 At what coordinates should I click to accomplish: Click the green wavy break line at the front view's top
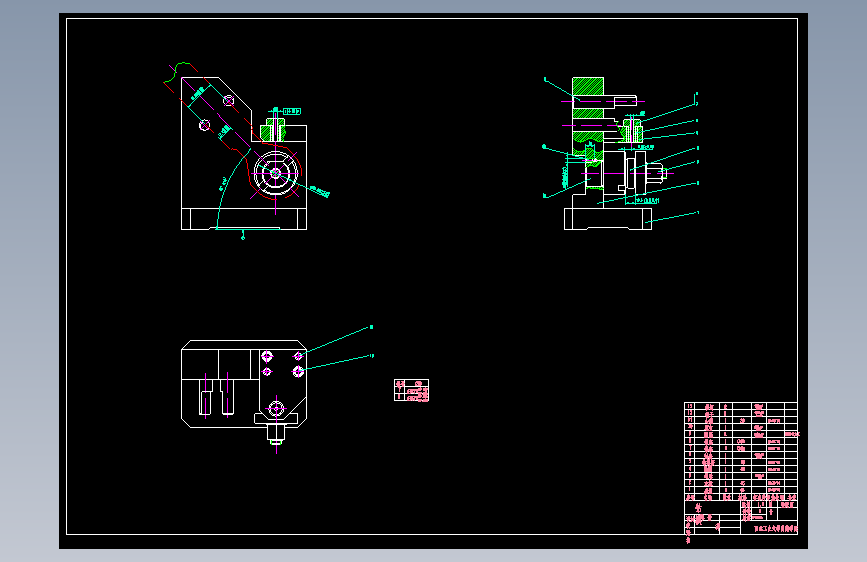178,72
